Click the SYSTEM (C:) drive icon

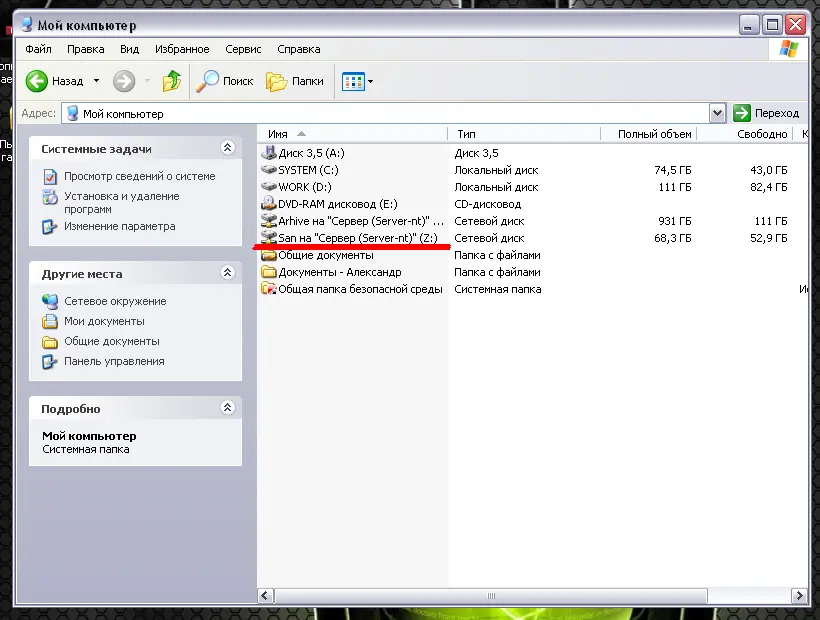point(269,170)
